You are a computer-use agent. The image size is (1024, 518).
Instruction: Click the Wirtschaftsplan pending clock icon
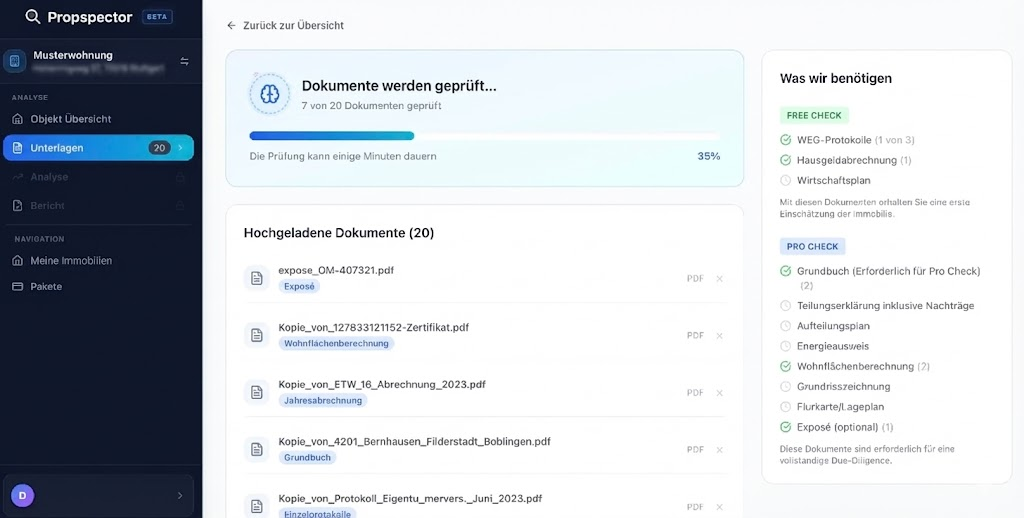(786, 180)
